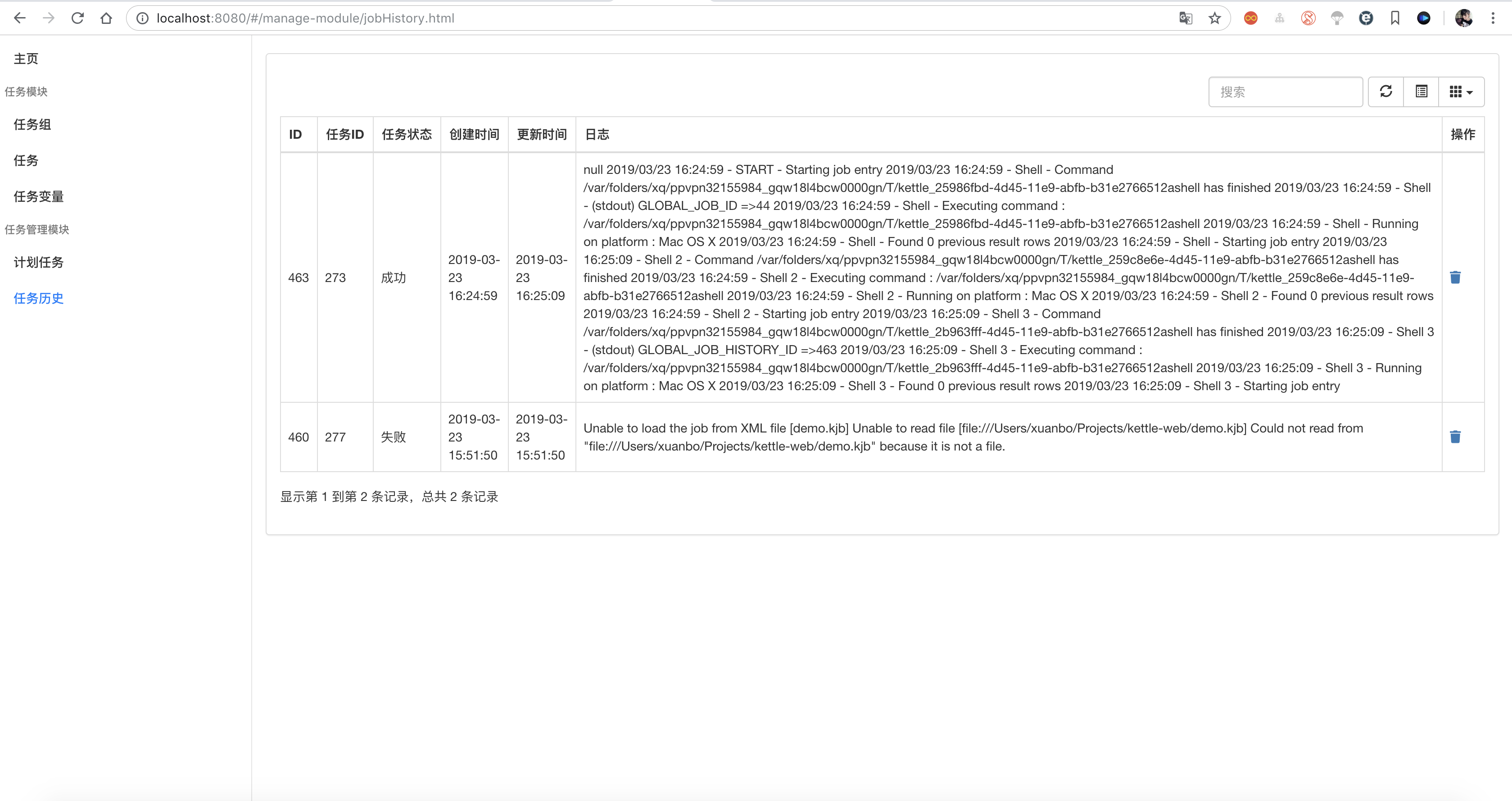Delete job history record 463

[1455, 277]
